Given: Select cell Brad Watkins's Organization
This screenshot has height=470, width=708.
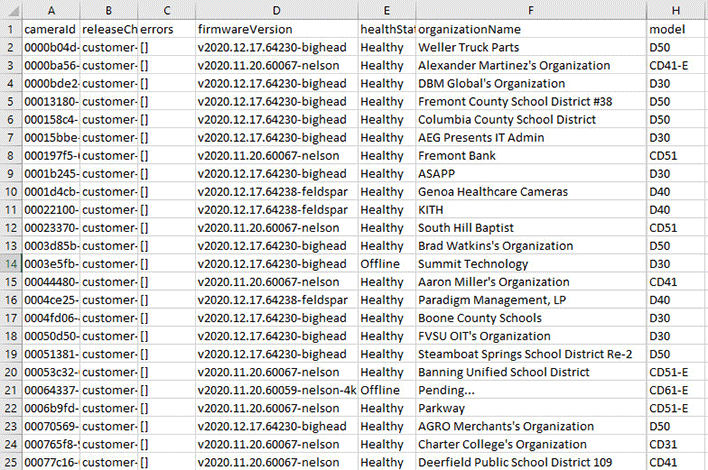Looking at the screenshot, I should pos(531,246).
